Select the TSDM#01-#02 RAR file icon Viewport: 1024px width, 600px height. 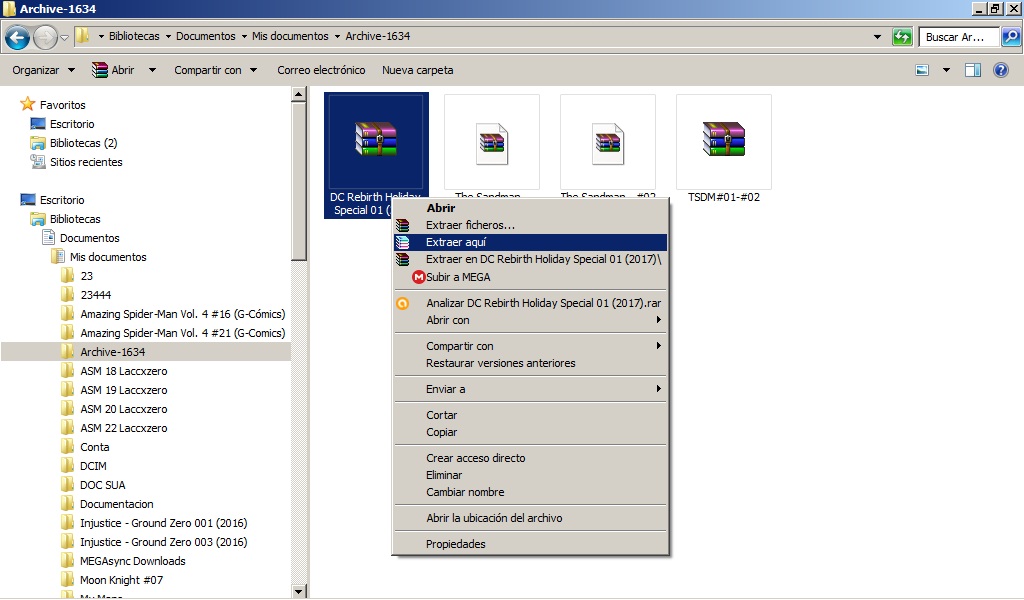coord(724,139)
